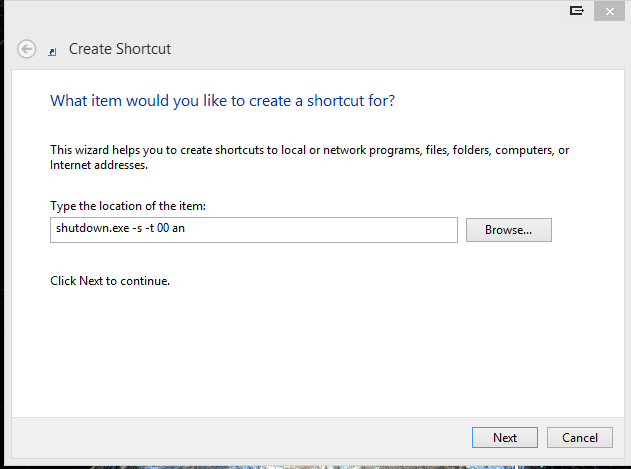Close the Create Shortcut wizard window
This screenshot has width=631, height=469.
pos(609,11)
